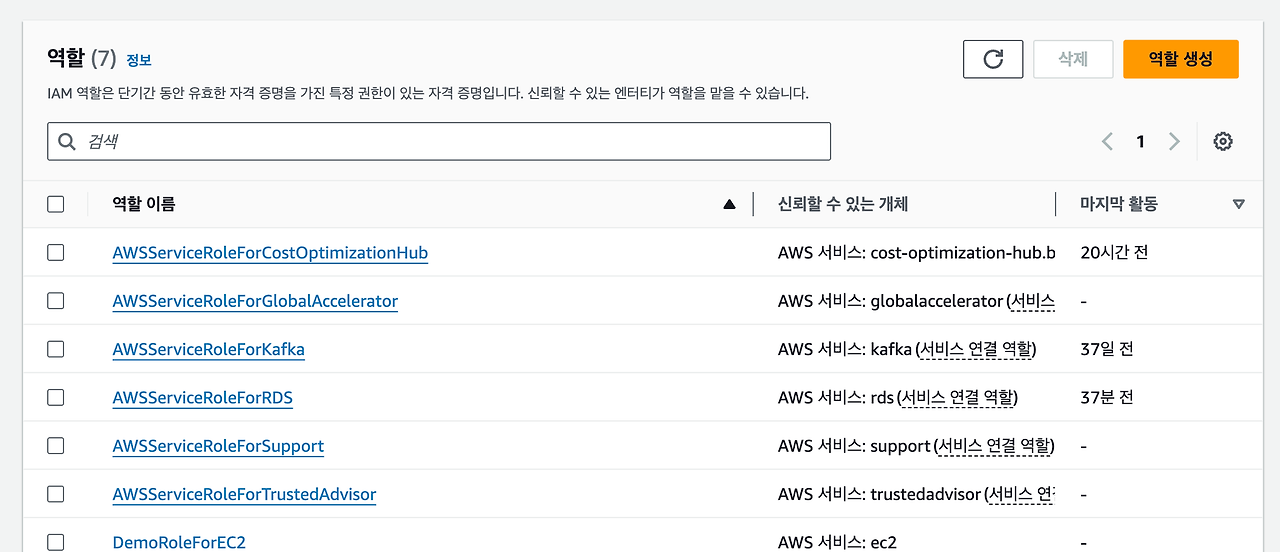The width and height of the screenshot is (1280, 552).
Task: Click page number 1
Action: 1140,142
